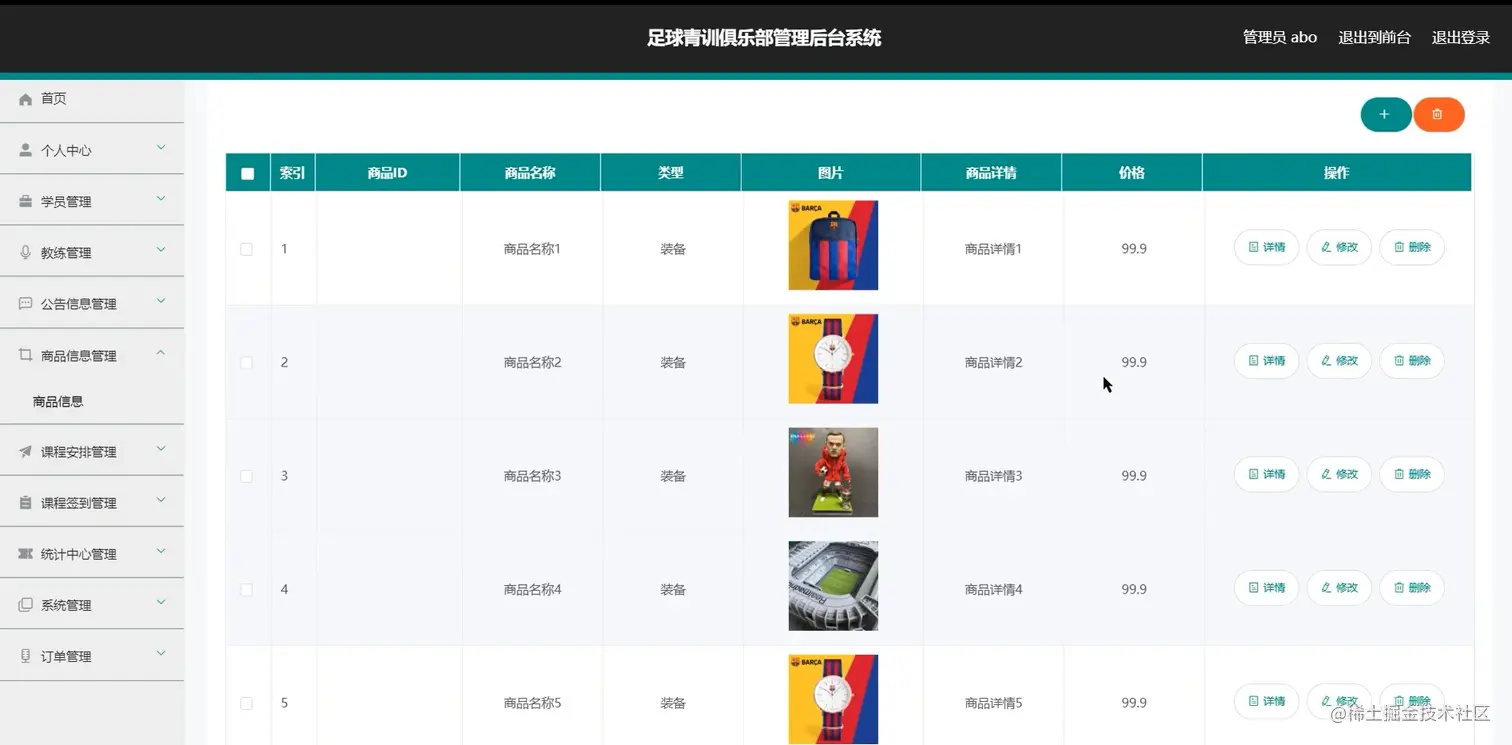Image resolution: width=1512 pixels, height=745 pixels.
Task: Click 退出登录 in the top bar
Action: [1461, 38]
